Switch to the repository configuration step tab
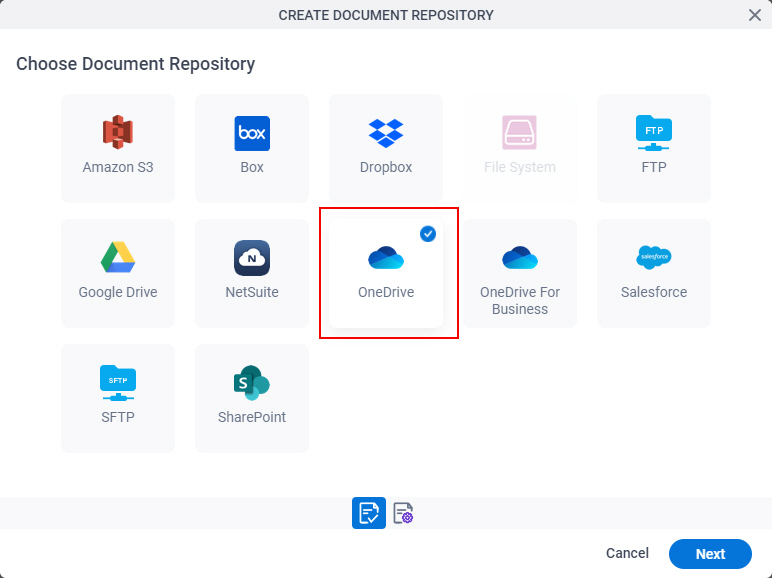This screenshot has height=578, width=772. [x=403, y=513]
